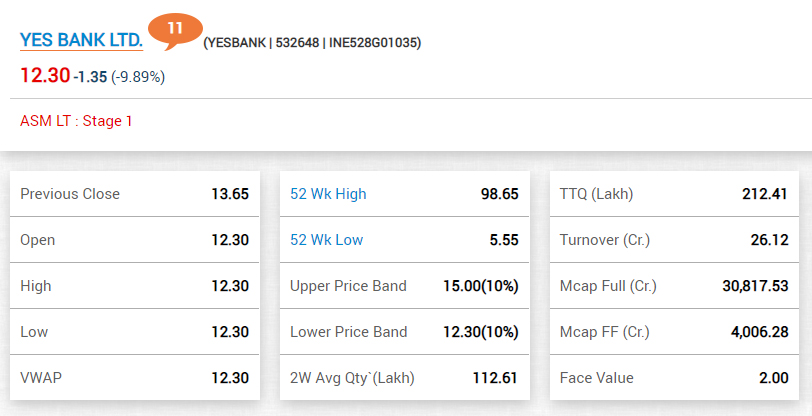Viewport: 812px width, 416px height.
Task: Click the Face Value label
Action: tap(597, 378)
